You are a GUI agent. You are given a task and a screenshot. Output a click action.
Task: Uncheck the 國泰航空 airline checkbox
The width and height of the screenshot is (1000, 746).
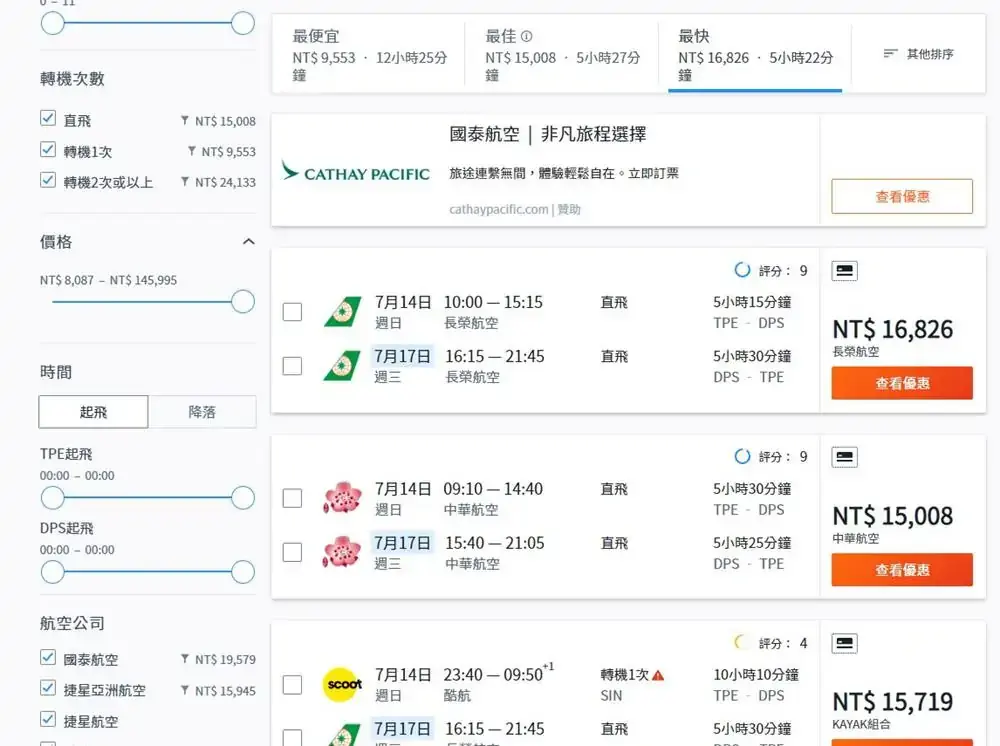[48, 657]
